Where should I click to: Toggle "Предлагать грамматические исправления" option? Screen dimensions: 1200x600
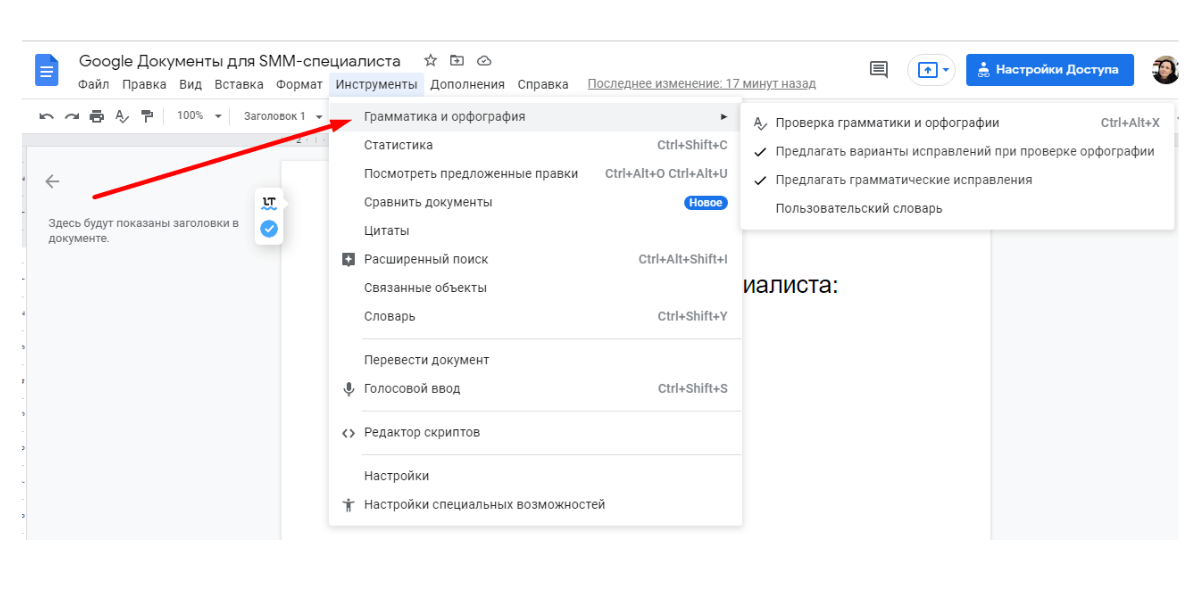pos(903,180)
